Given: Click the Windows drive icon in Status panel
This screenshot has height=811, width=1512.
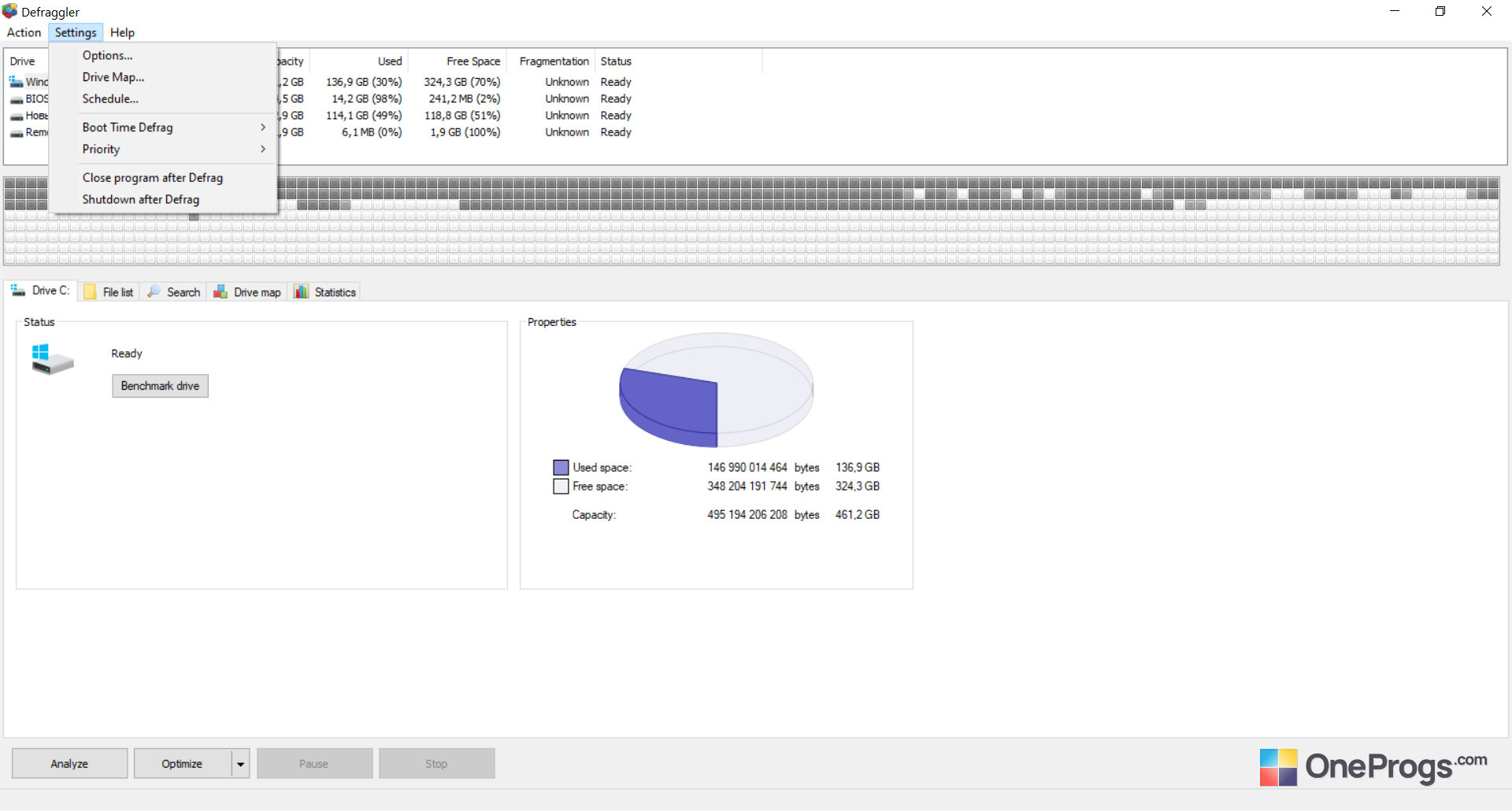Looking at the screenshot, I should click(x=52, y=359).
